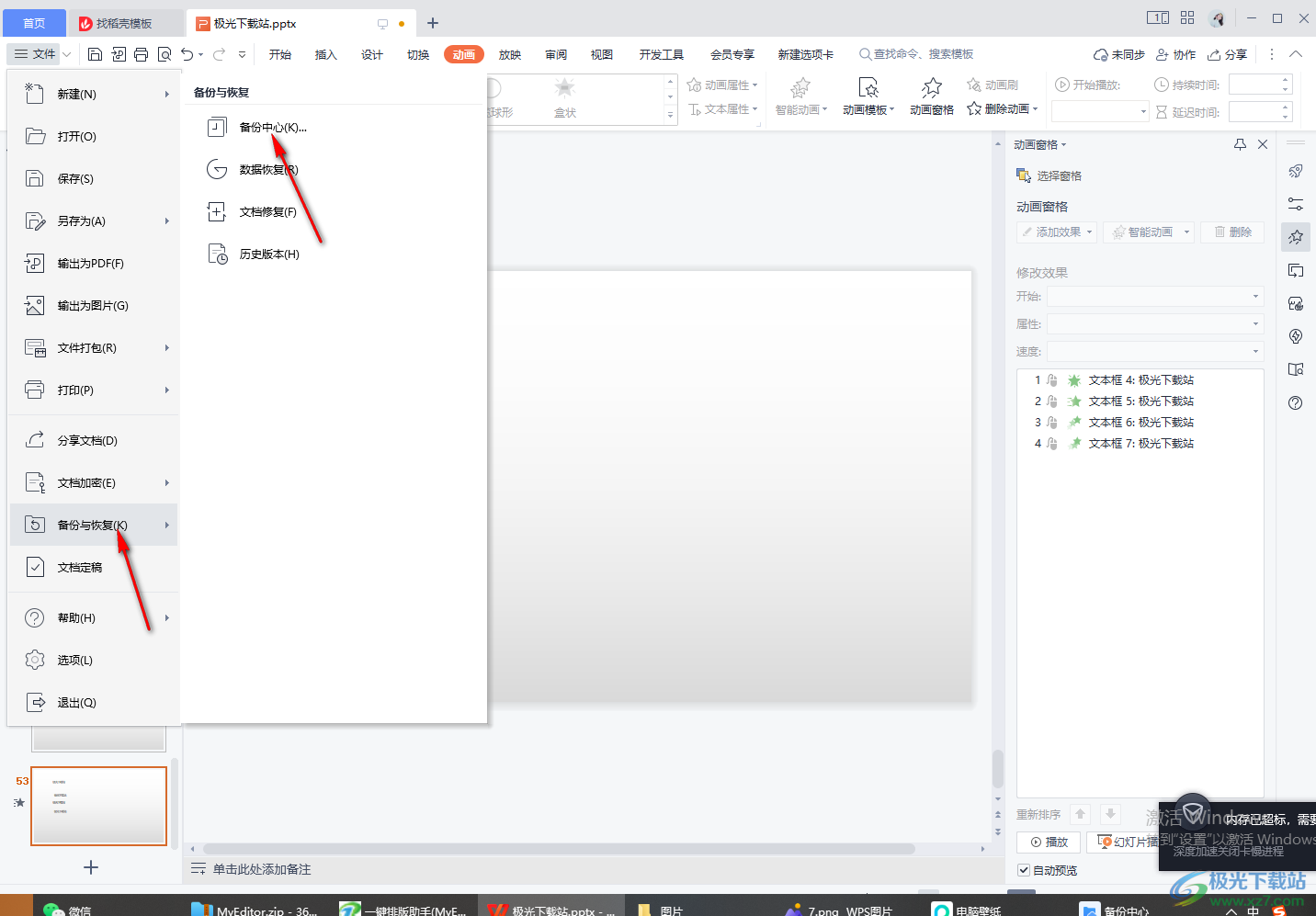Open the layout view icon in title bar

1158,17
